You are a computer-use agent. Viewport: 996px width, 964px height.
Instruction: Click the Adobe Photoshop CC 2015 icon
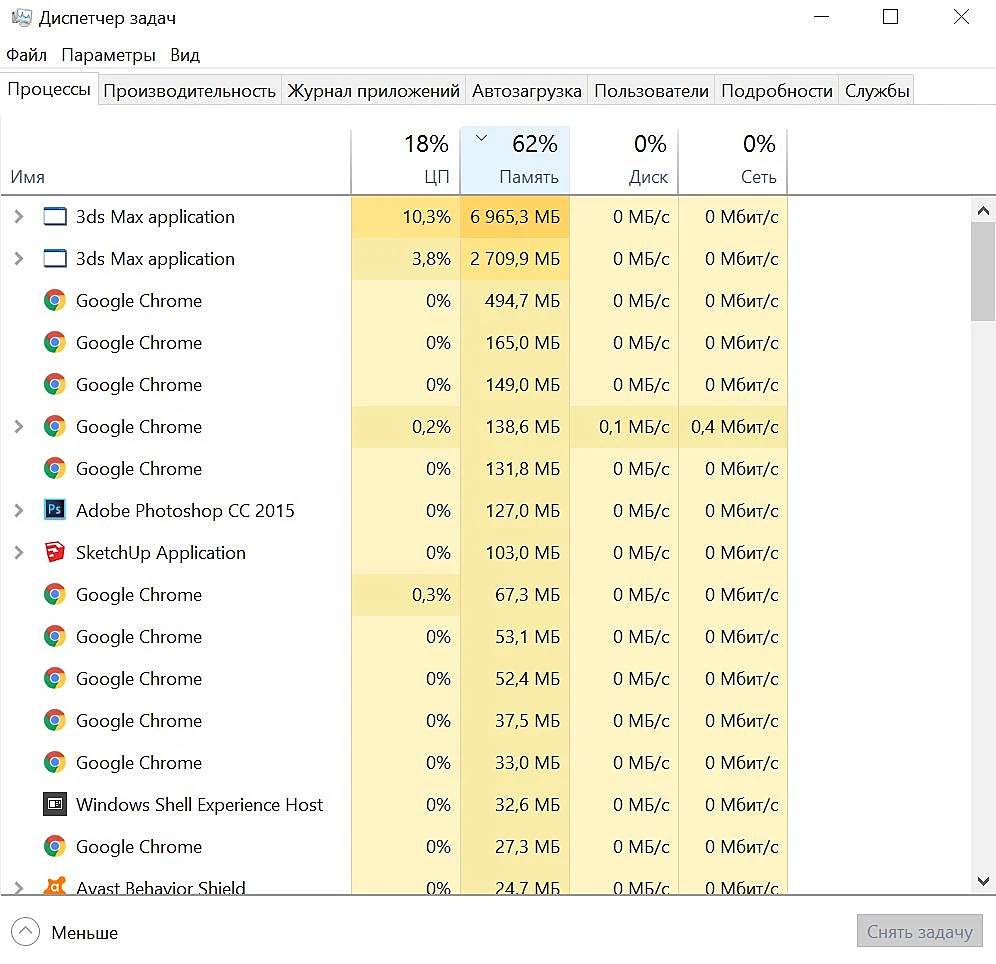click(x=55, y=509)
